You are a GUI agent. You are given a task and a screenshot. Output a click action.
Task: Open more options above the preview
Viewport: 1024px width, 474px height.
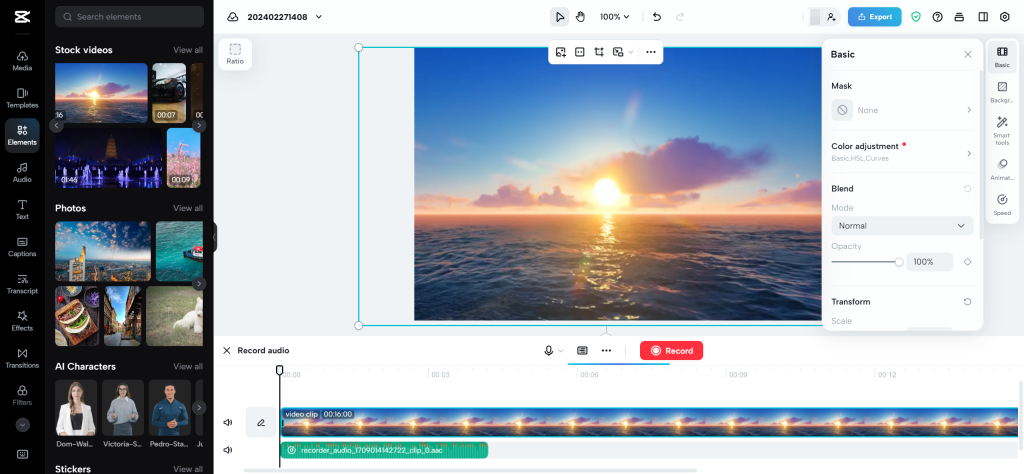pyautogui.click(x=650, y=52)
